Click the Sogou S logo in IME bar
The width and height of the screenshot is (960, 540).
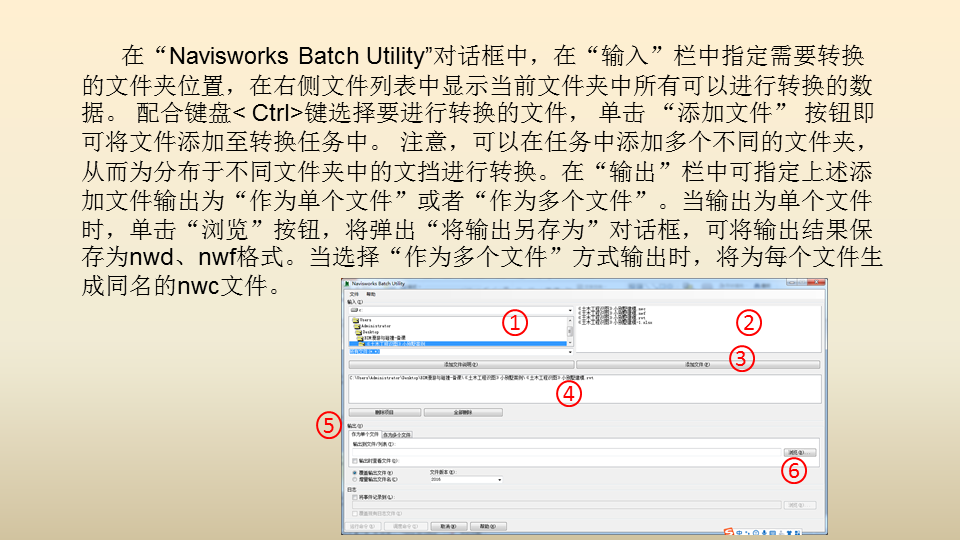coord(729,532)
